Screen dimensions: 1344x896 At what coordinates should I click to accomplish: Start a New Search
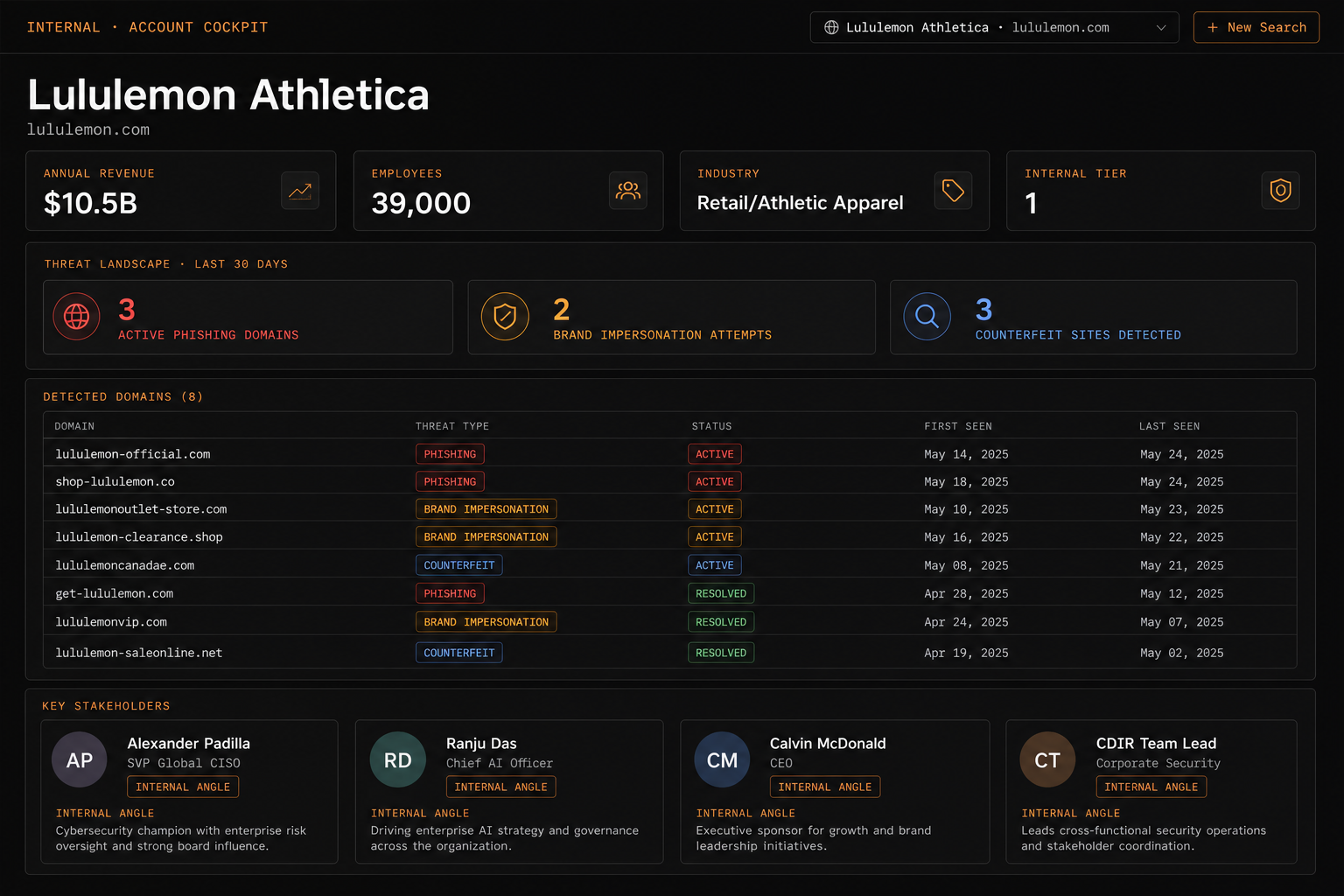1256,27
